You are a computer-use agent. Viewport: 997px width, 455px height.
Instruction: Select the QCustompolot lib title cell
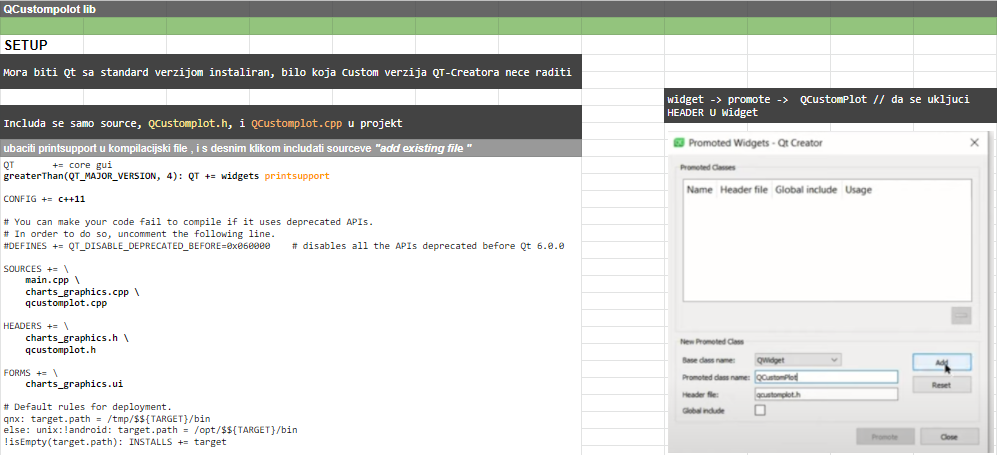point(50,9)
